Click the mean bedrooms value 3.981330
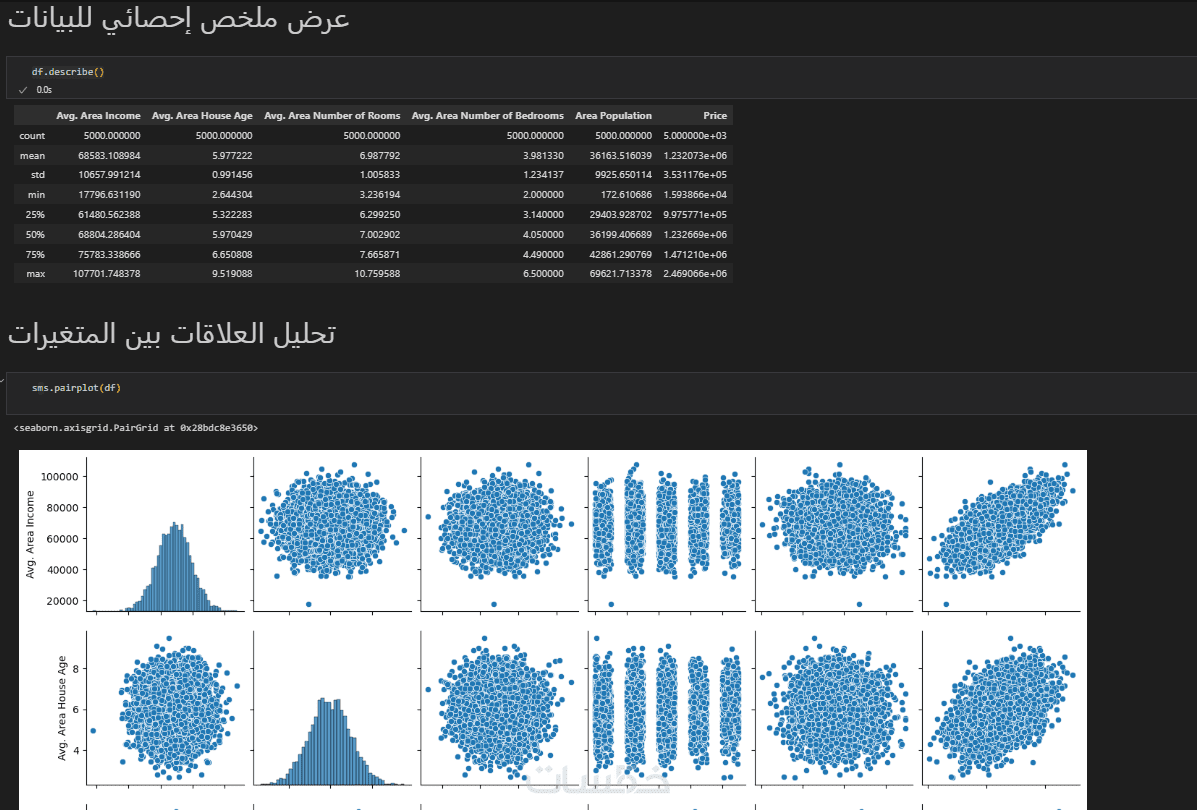 [544, 156]
